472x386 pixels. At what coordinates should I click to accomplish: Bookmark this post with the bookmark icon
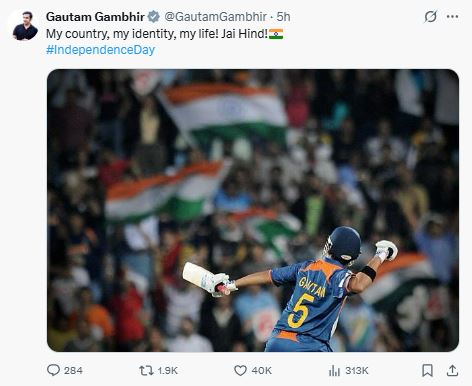427,370
